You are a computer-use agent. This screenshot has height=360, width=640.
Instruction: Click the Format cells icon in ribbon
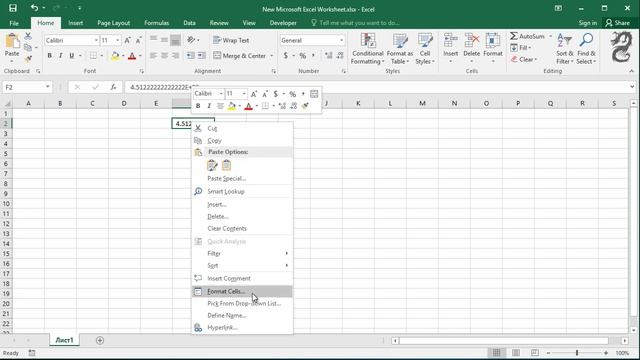click(493, 41)
